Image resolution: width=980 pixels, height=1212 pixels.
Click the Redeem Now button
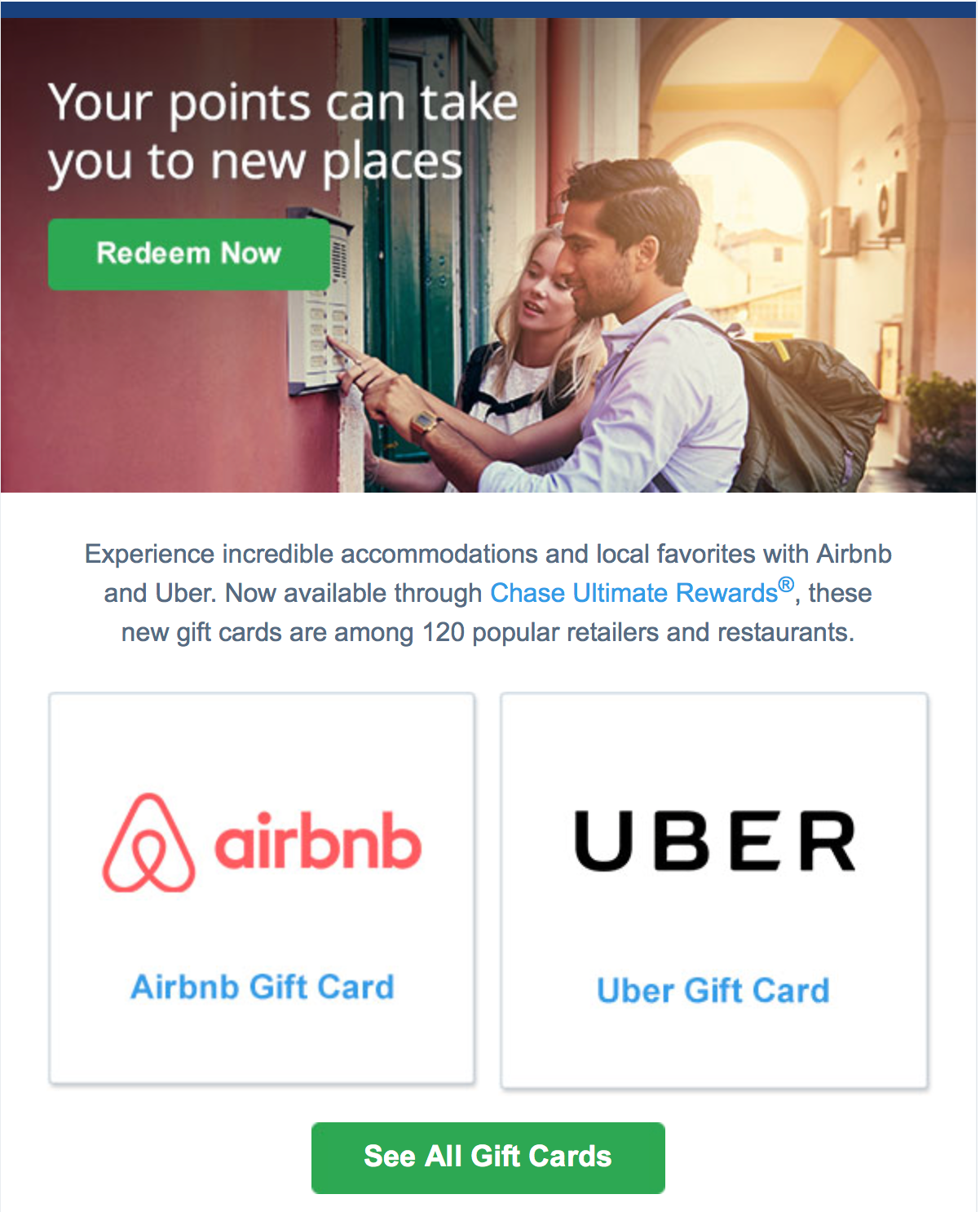pos(189,254)
